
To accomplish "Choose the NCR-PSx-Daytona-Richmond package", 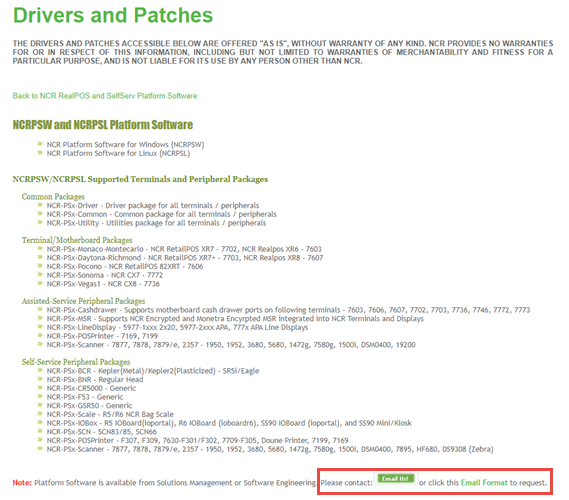I will [x=185, y=258].
